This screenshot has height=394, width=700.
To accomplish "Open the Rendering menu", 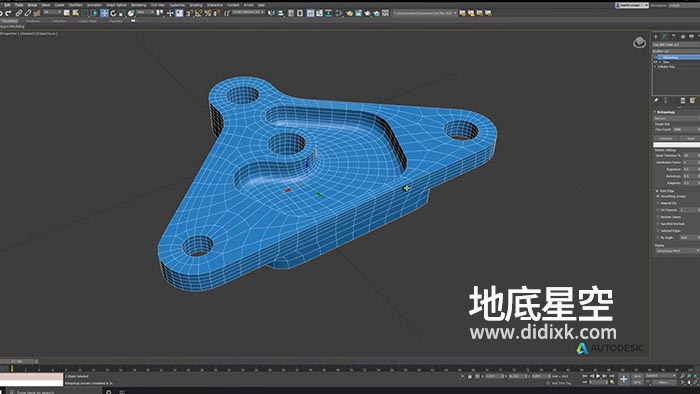I will point(139,5).
